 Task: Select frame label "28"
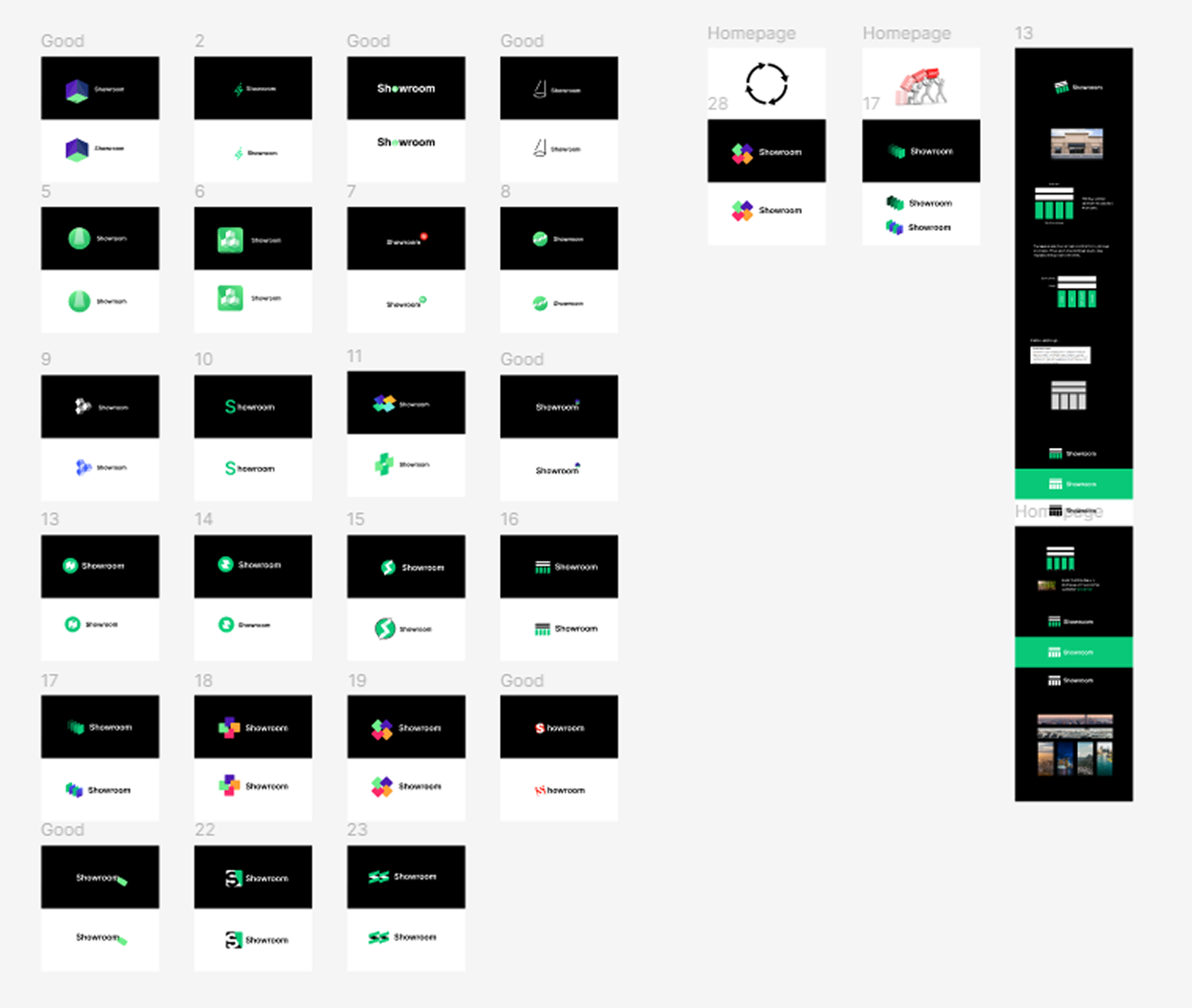717,103
